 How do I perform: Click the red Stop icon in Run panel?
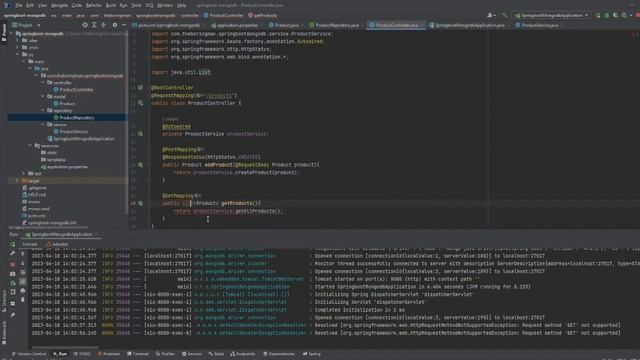(13, 264)
